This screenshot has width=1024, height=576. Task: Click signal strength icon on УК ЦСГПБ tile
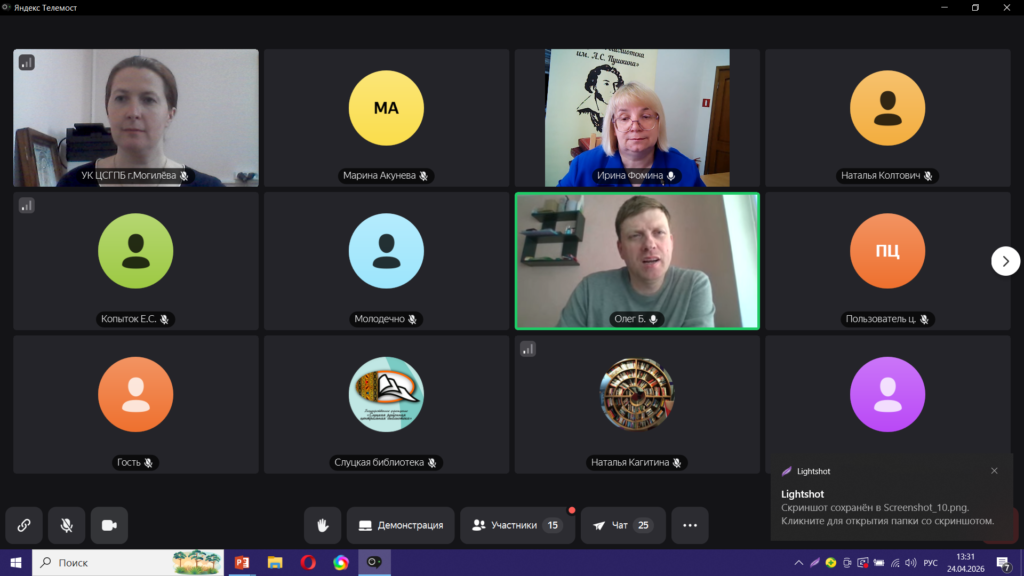pos(27,62)
